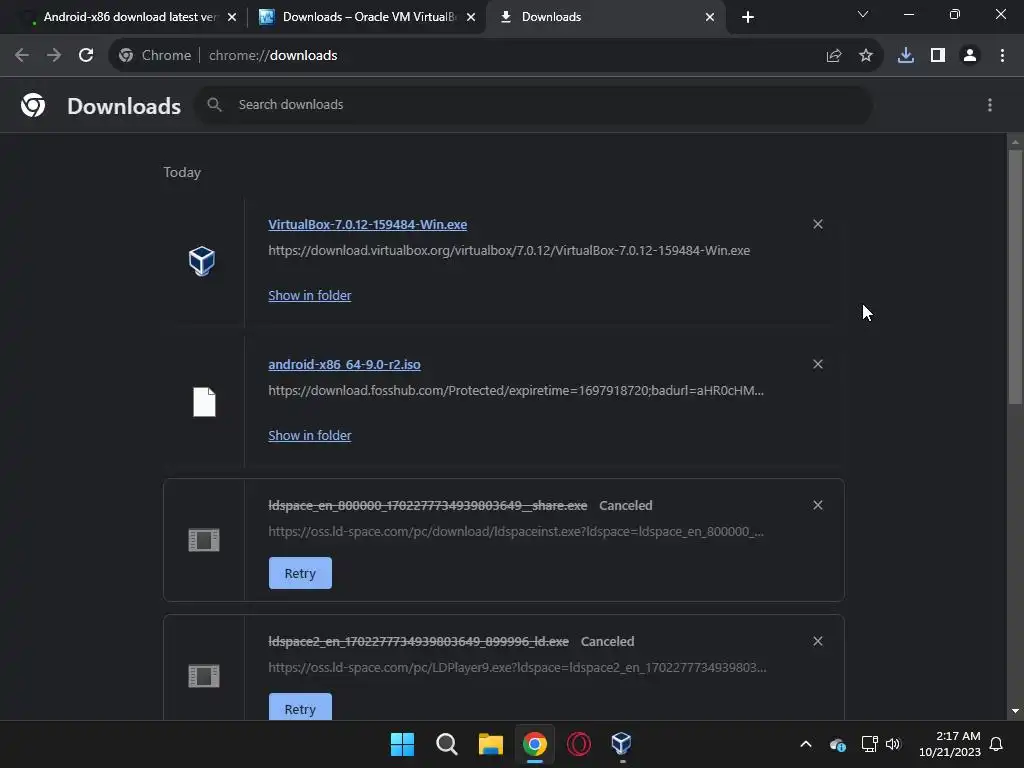Screen dimensions: 1024x768
Task: Click the VirtualBox download URL text
Action: tap(509, 250)
